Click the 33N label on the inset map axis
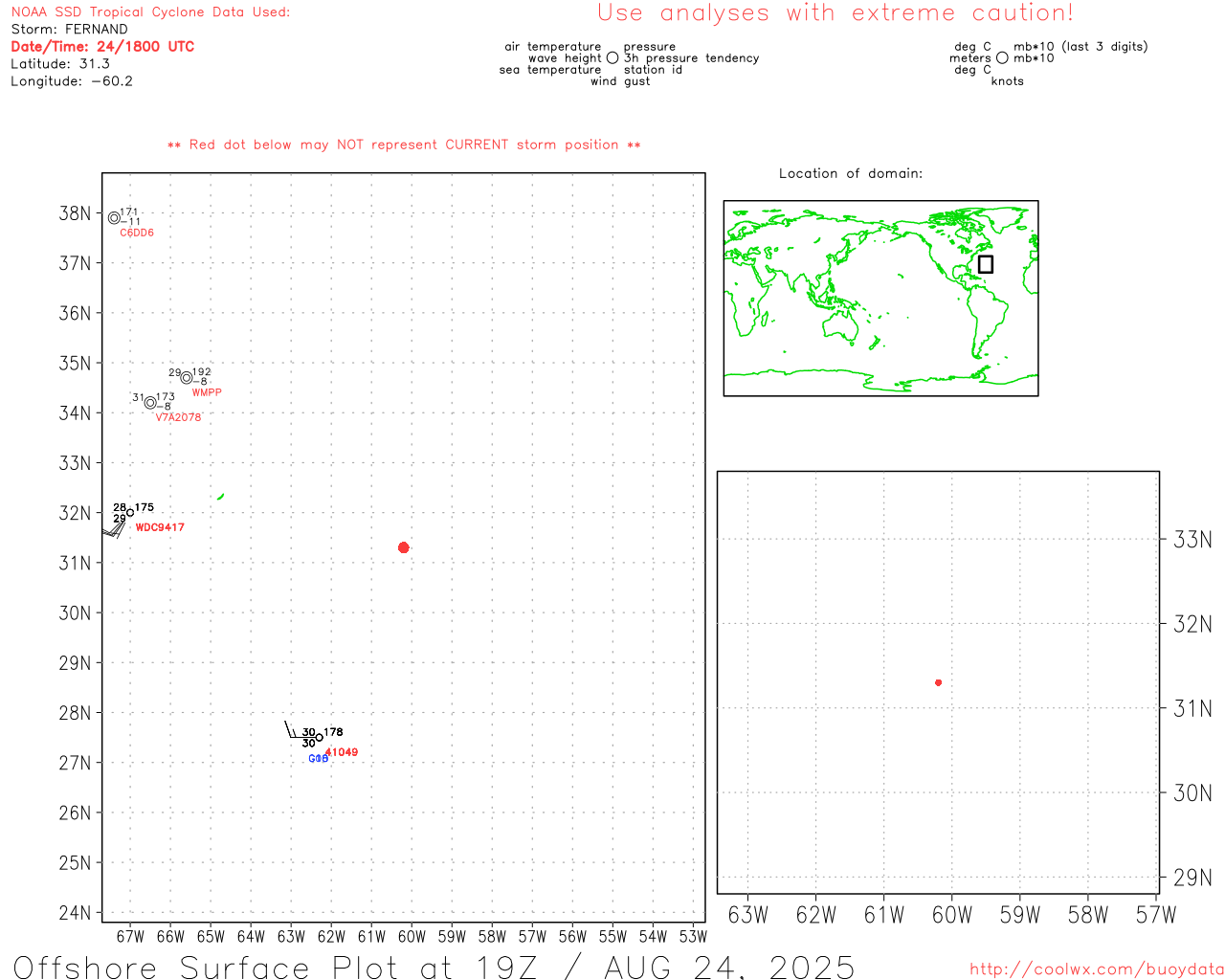1225x980 pixels. click(x=1193, y=540)
